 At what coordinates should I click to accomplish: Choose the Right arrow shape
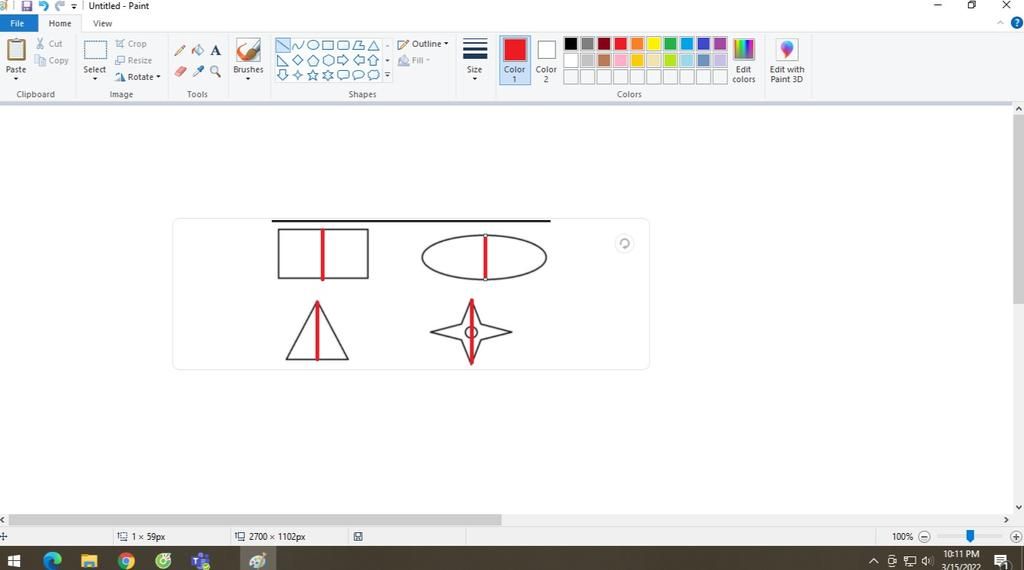click(x=343, y=60)
